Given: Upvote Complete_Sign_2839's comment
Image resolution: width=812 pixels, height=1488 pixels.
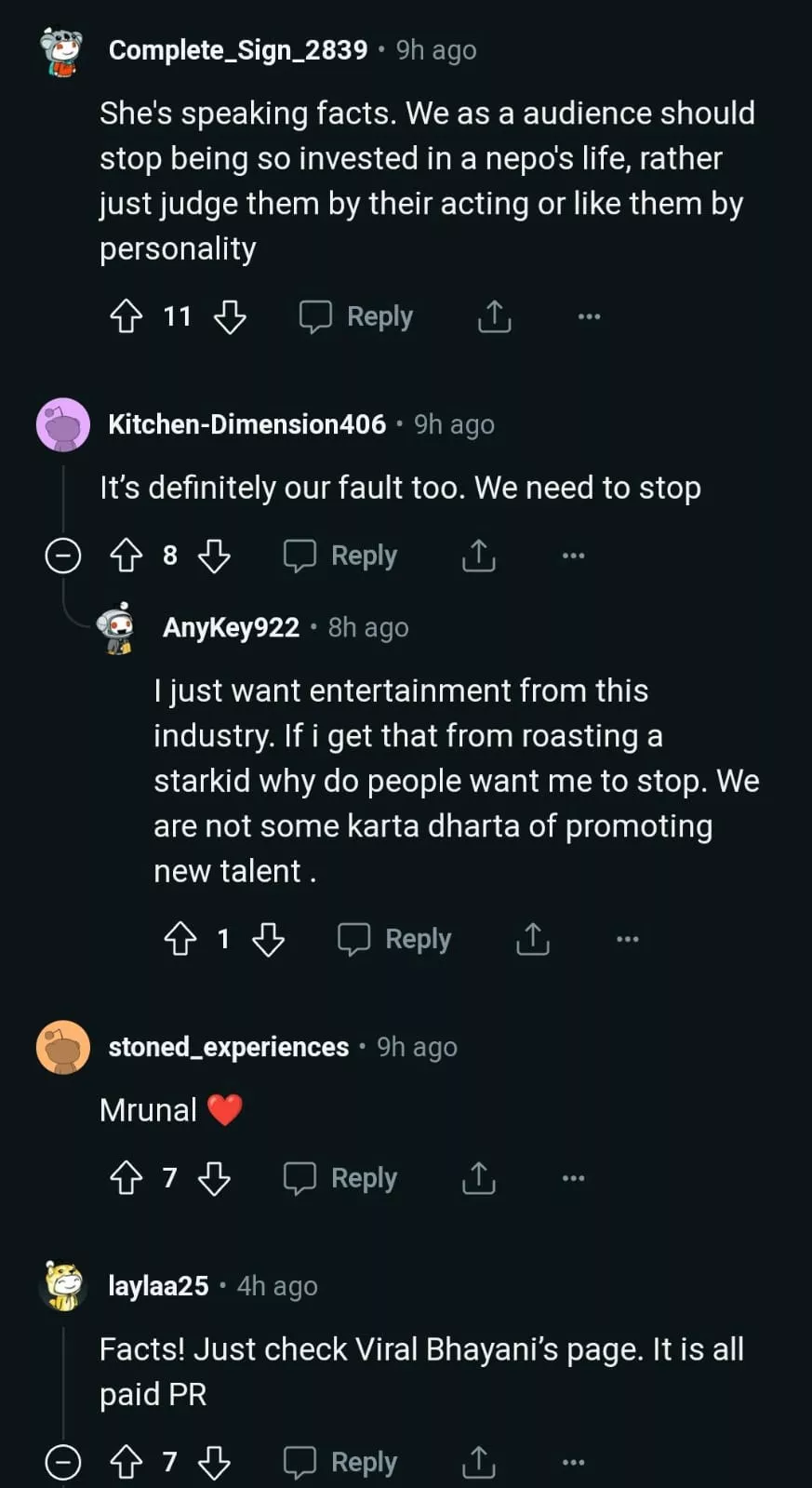Looking at the screenshot, I should [x=126, y=316].
